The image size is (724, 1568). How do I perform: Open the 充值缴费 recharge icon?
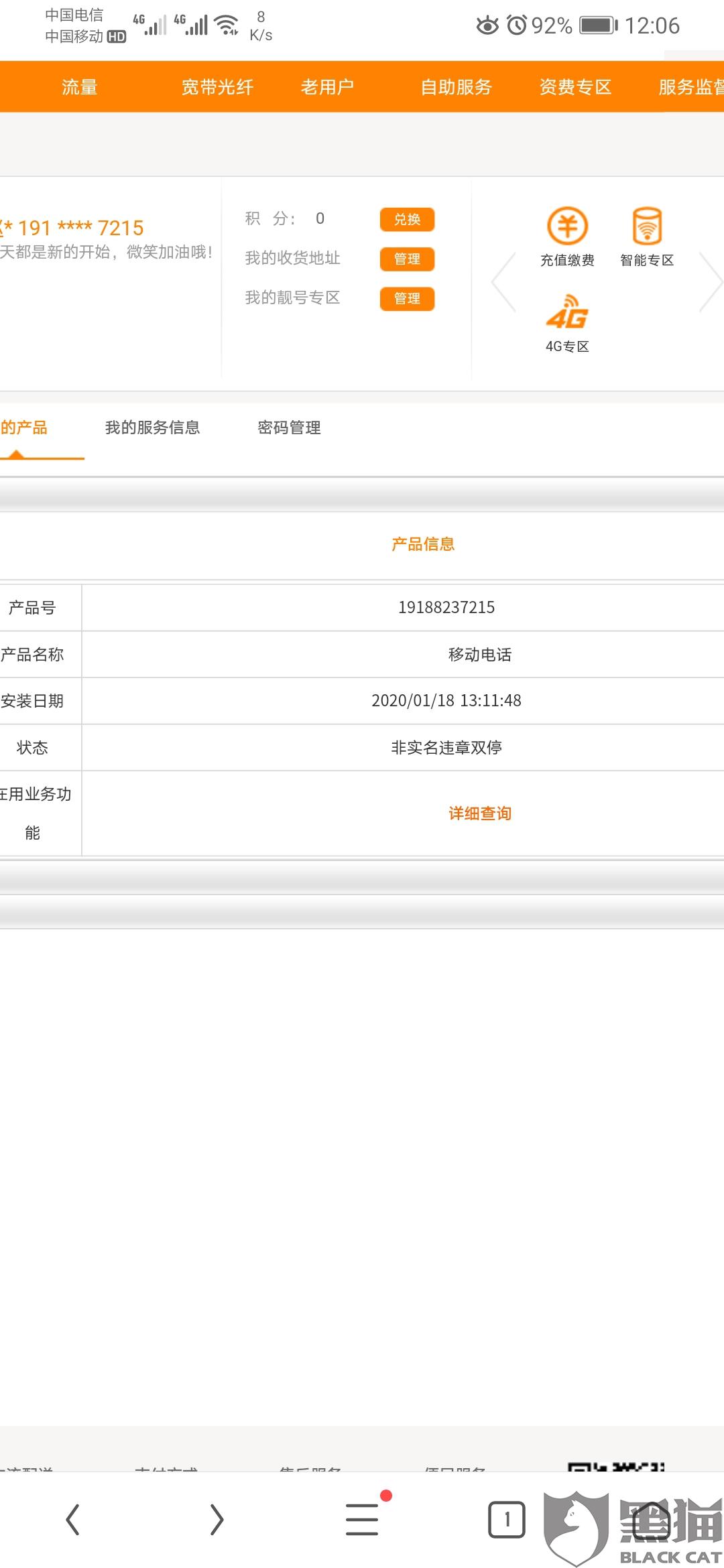pos(567,237)
